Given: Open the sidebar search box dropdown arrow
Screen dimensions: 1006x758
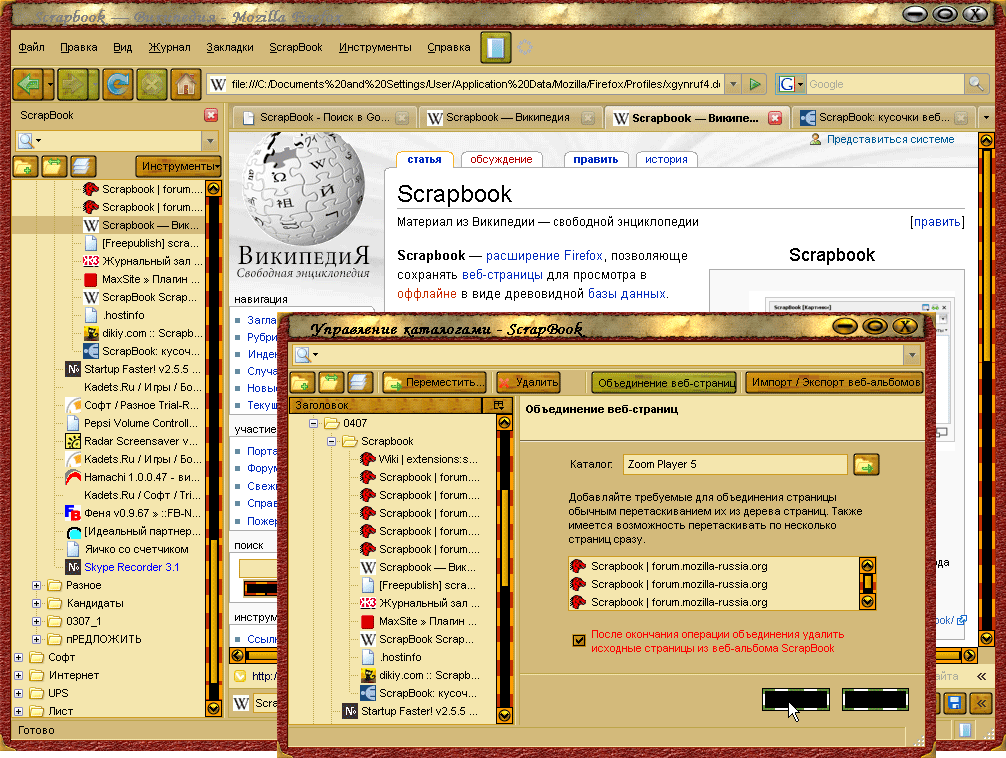Looking at the screenshot, I should (210, 141).
